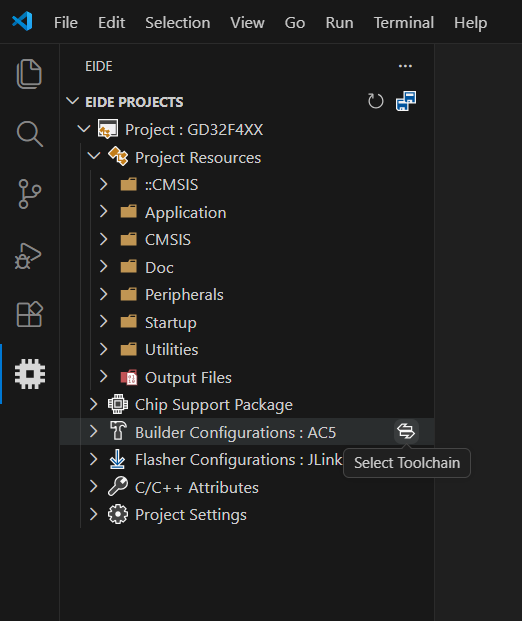Screen dimensions: 522x621
Task: Expand the ::CMSIS folder chevron
Action: click(x=103, y=184)
